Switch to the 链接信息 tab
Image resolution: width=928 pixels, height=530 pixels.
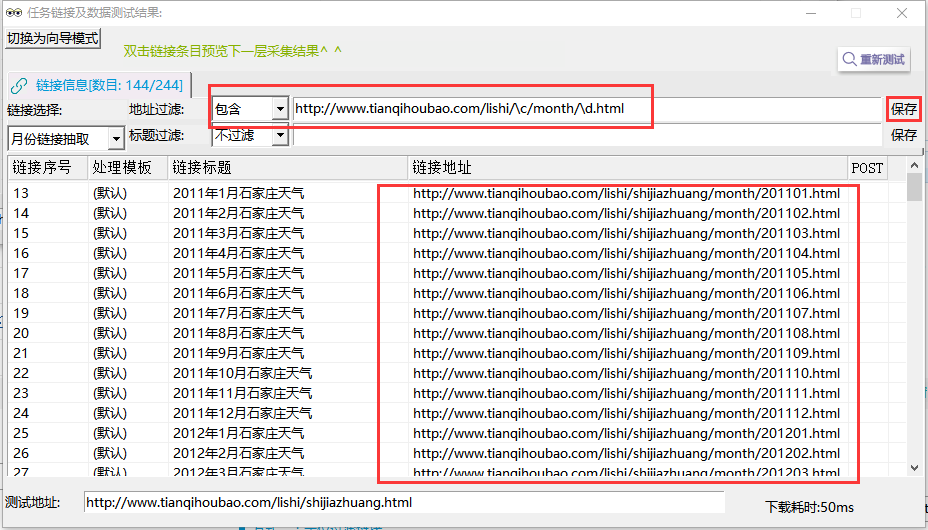tap(99, 85)
